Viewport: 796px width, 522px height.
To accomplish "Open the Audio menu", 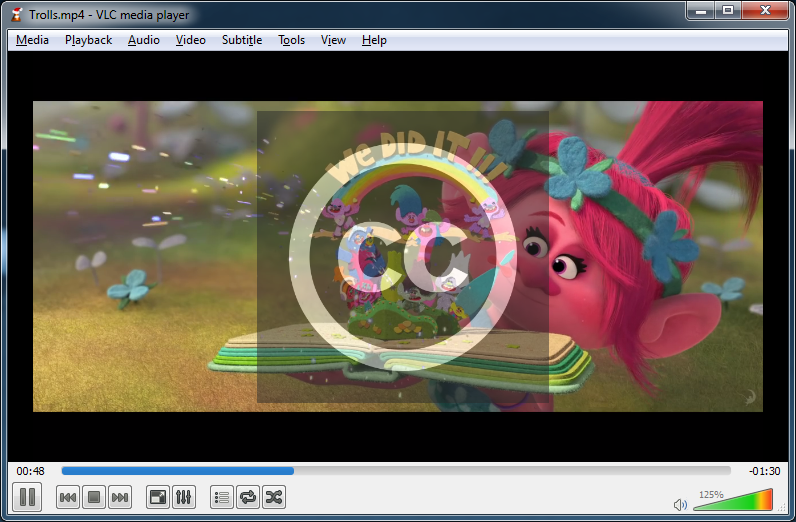I will click(x=144, y=40).
